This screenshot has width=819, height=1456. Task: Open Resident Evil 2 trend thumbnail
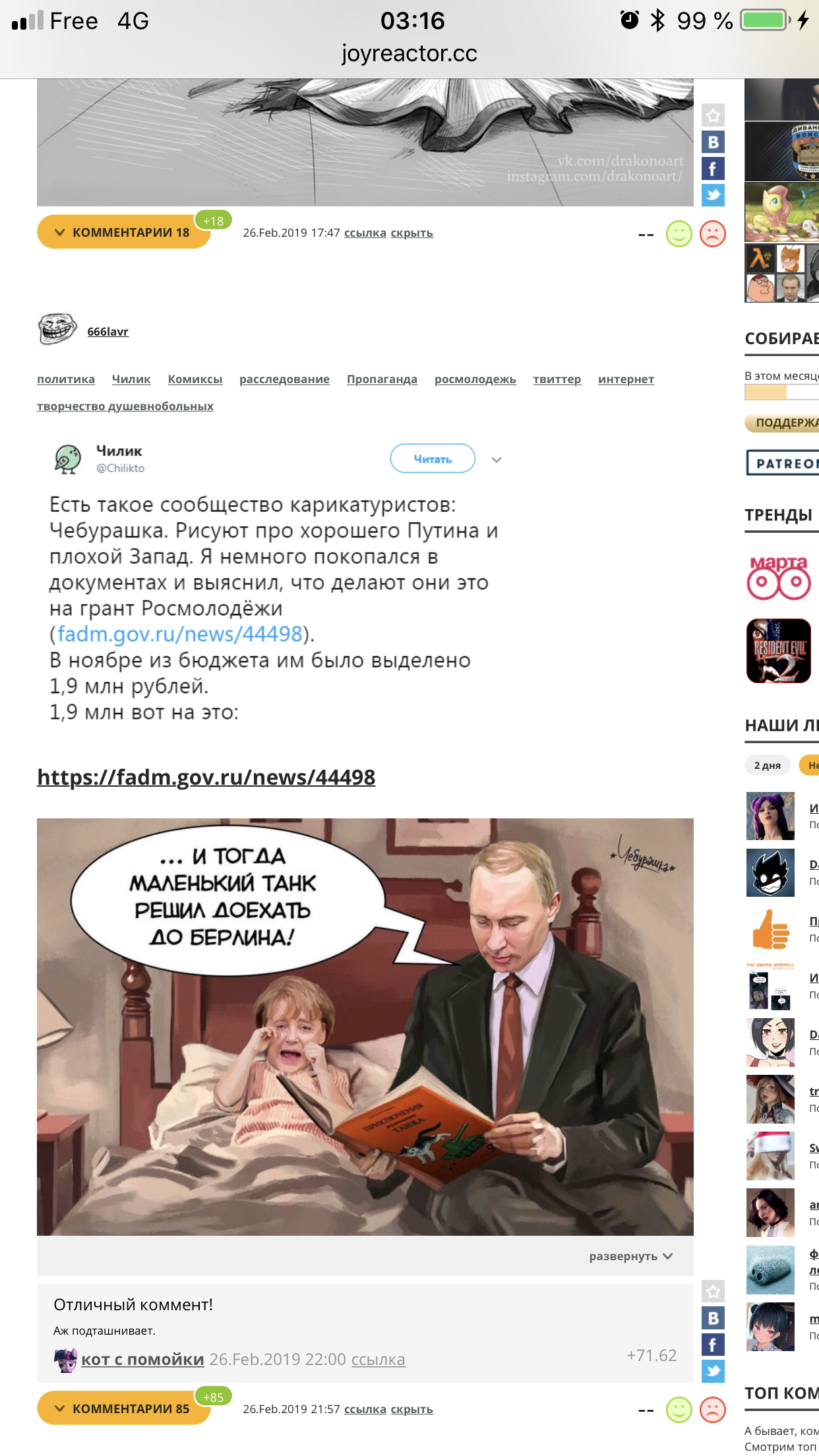coord(778,651)
